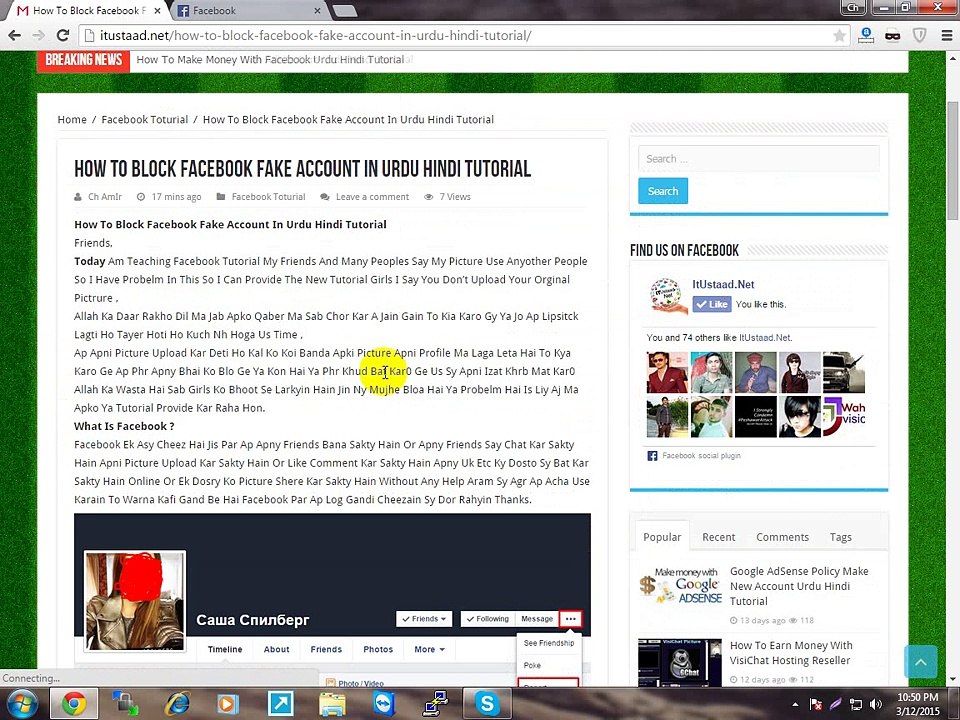Click the download extension icon with badge
The width and height of the screenshot is (960, 720).
pos(866,36)
